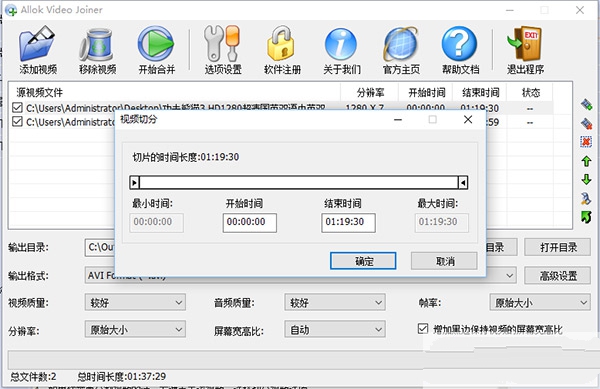The height and width of the screenshot is (389, 600).
Task: Click the 开始时间 input field in the dialog
Action: [x=249, y=223]
